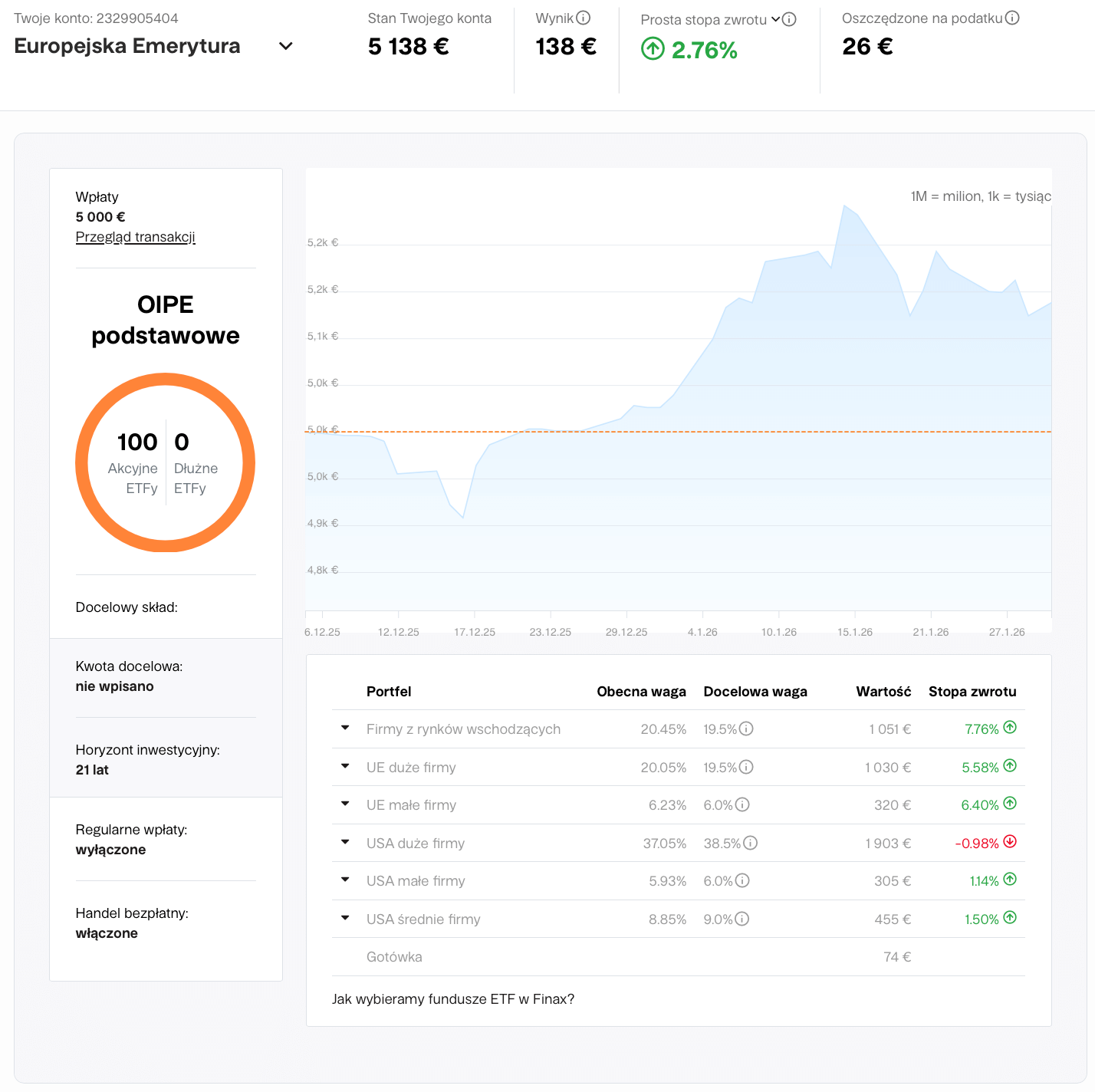1095x1092 pixels.
Task: Open 'Jak wybieramy fundusze ETF w Finax?' link
Action: (452, 998)
